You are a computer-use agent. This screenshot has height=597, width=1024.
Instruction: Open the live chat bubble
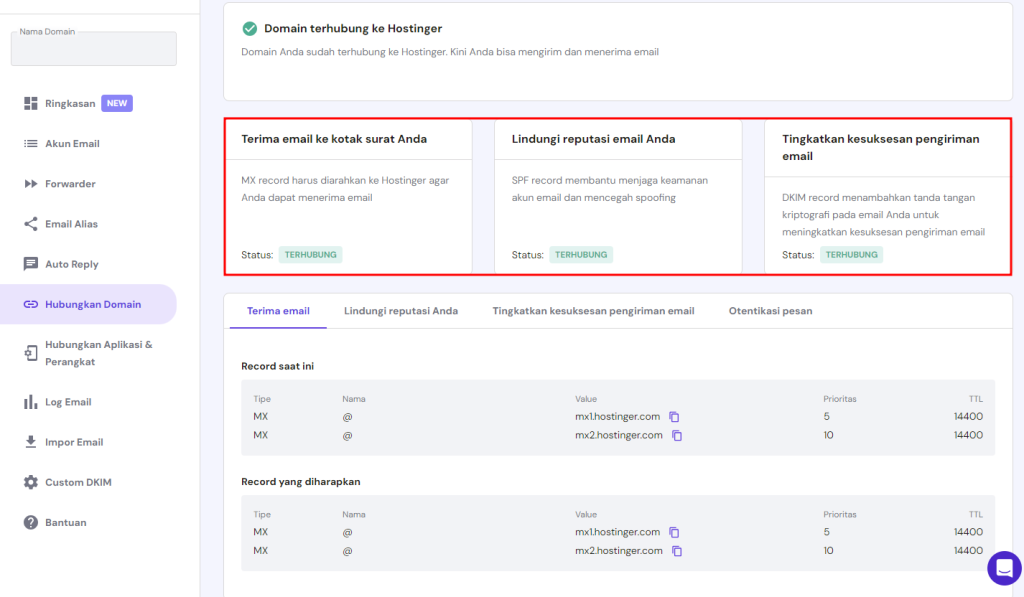[1004, 568]
